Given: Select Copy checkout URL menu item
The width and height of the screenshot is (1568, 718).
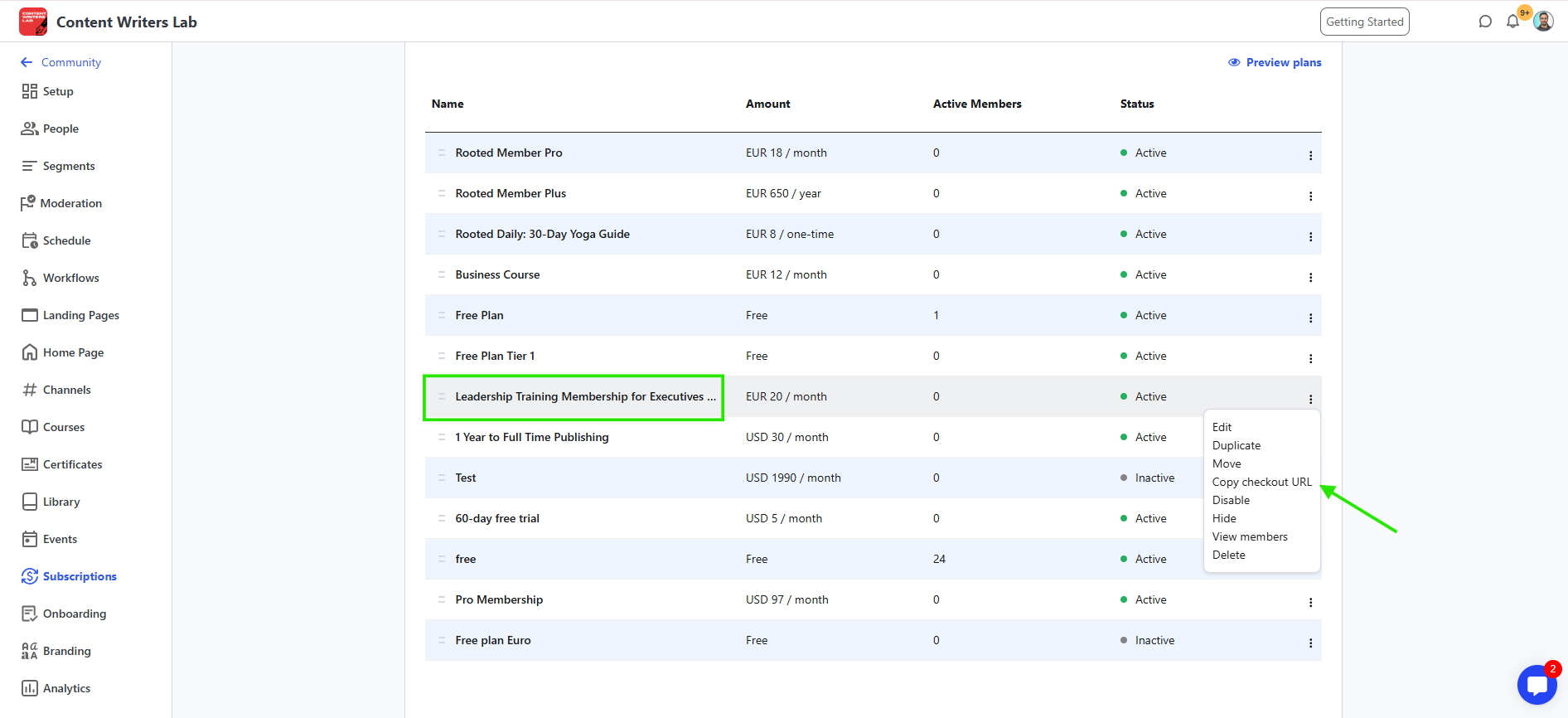Looking at the screenshot, I should 1261,482.
